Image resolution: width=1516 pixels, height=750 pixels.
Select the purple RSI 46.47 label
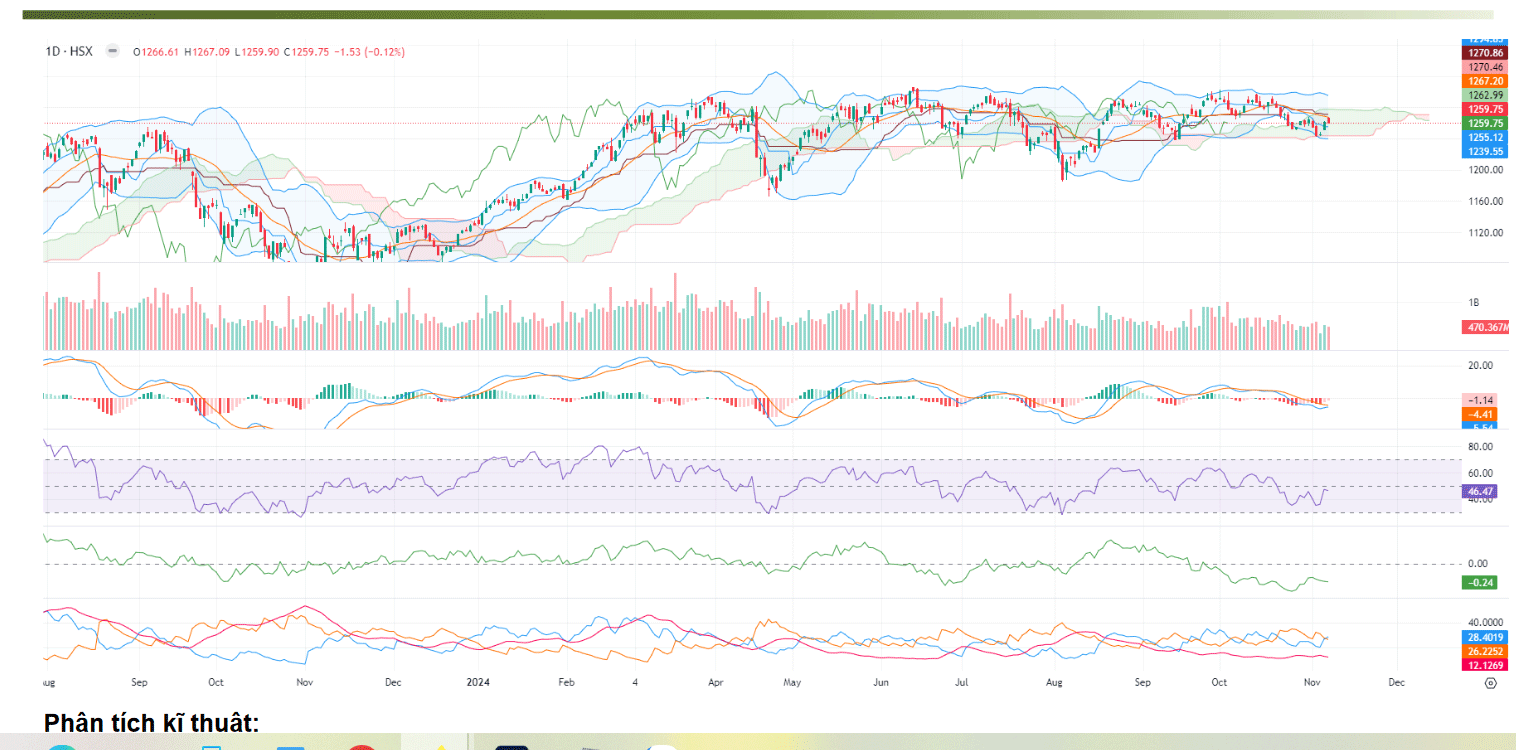pos(1478,491)
